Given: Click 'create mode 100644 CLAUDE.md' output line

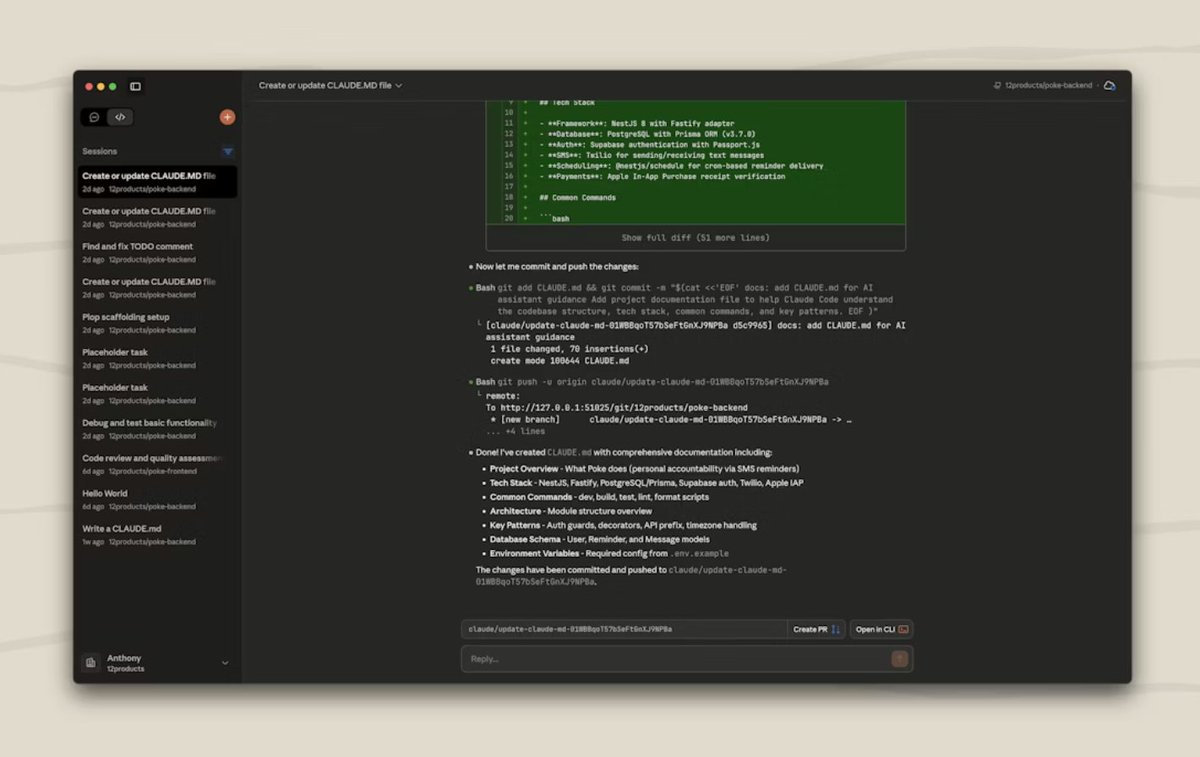Looking at the screenshot, I should (560, 360).
